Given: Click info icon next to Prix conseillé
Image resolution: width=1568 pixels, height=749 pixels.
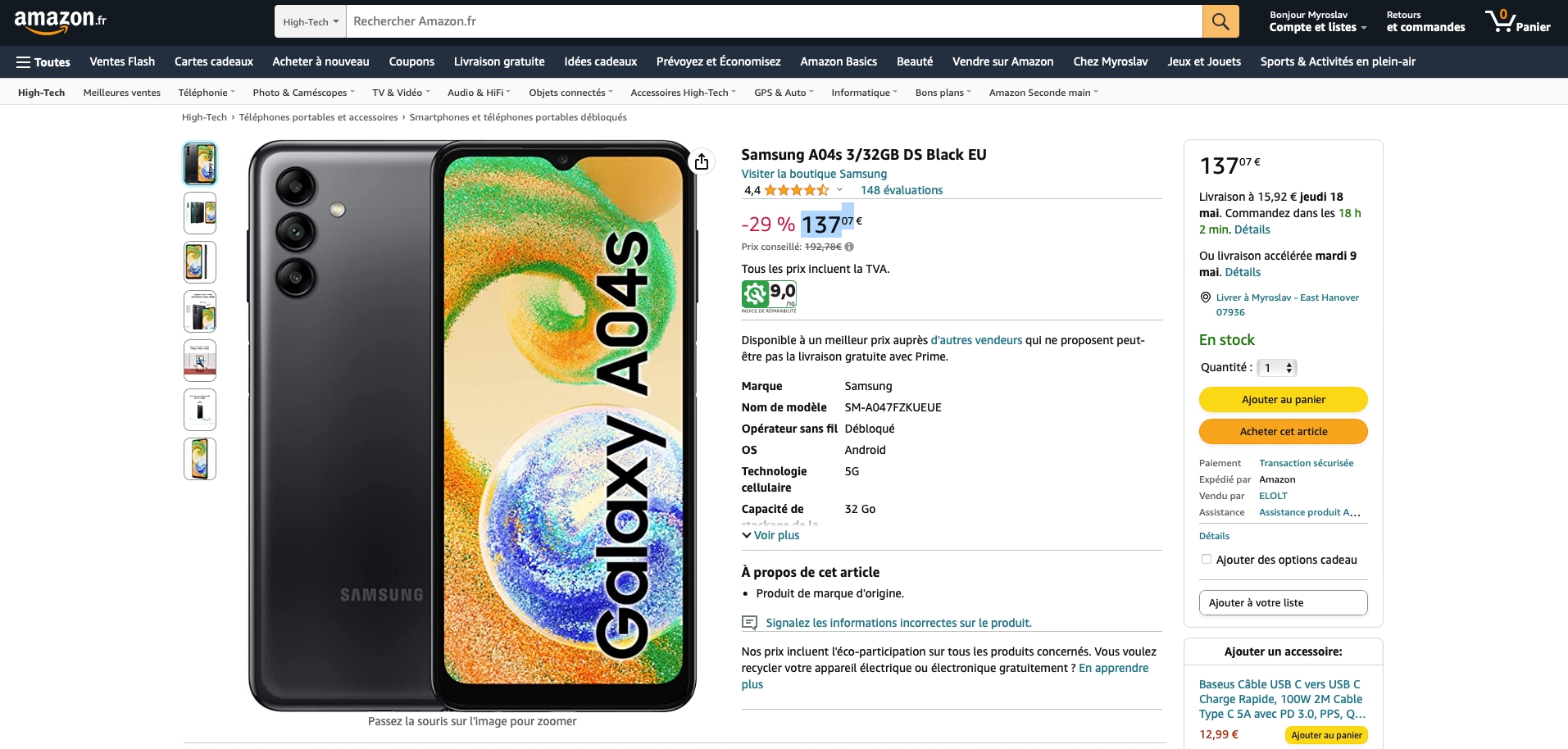Looking at the screenshot, I should click(849, 247).
